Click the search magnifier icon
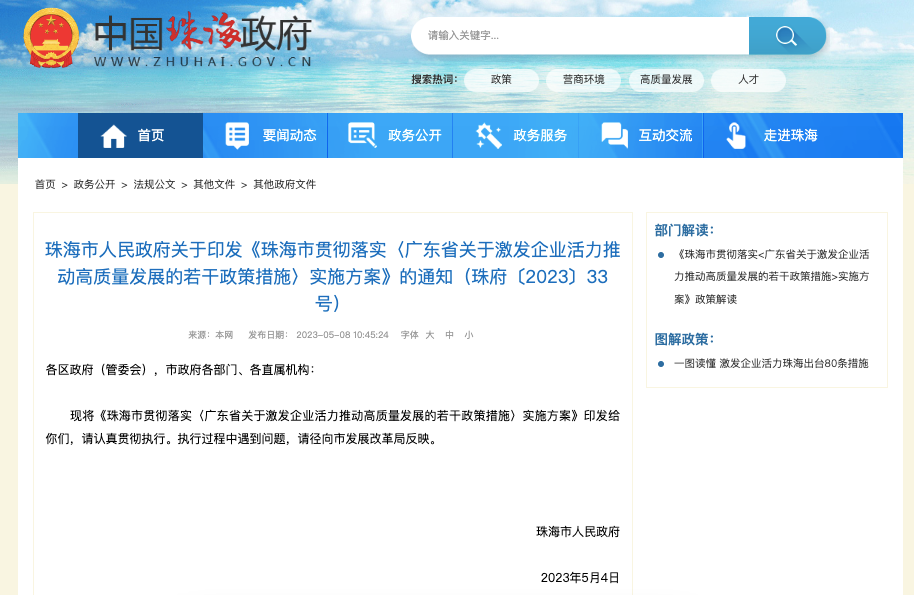 (x=787, y=35)
